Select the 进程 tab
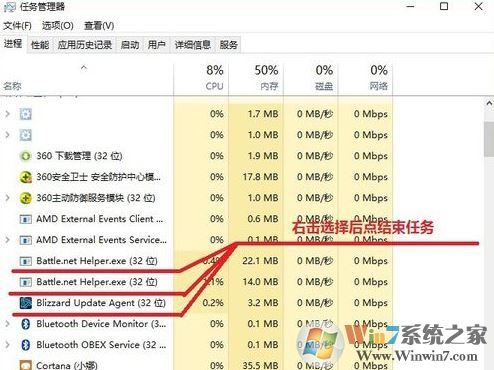The image size is (494, 370). coord(13,44)
